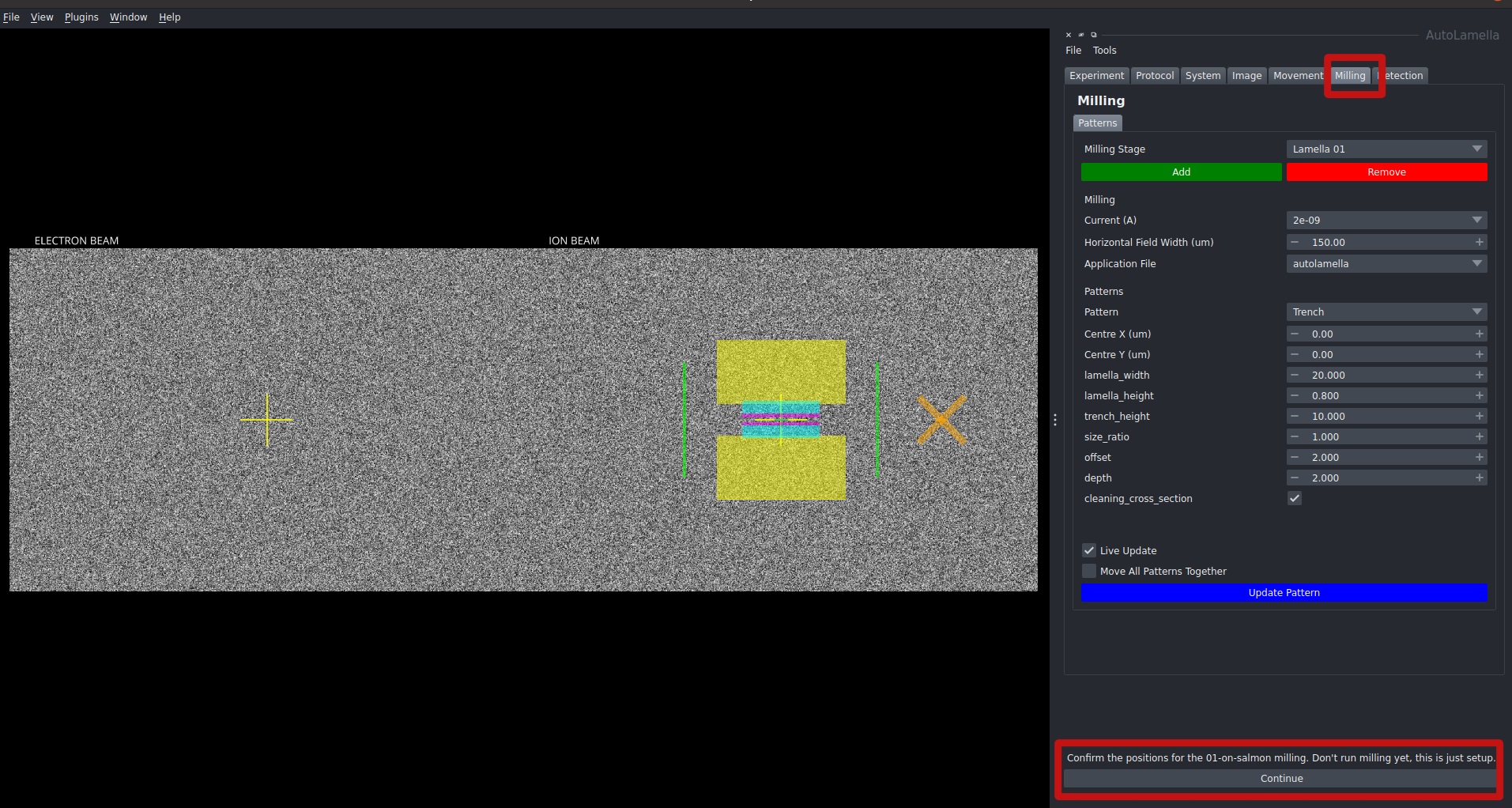Open the Application File dropdown

1386,264
